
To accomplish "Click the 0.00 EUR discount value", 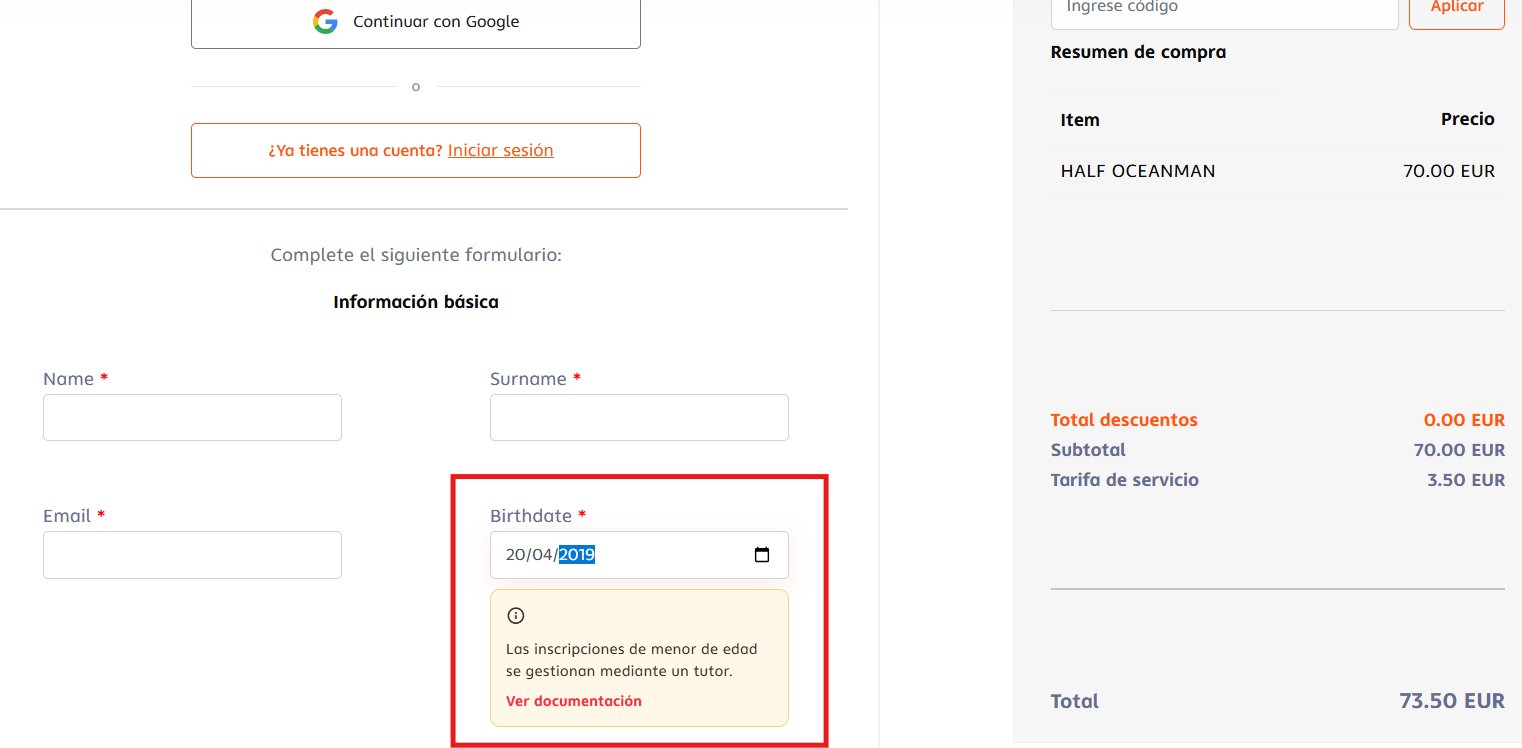I will tap(1464, 420).
